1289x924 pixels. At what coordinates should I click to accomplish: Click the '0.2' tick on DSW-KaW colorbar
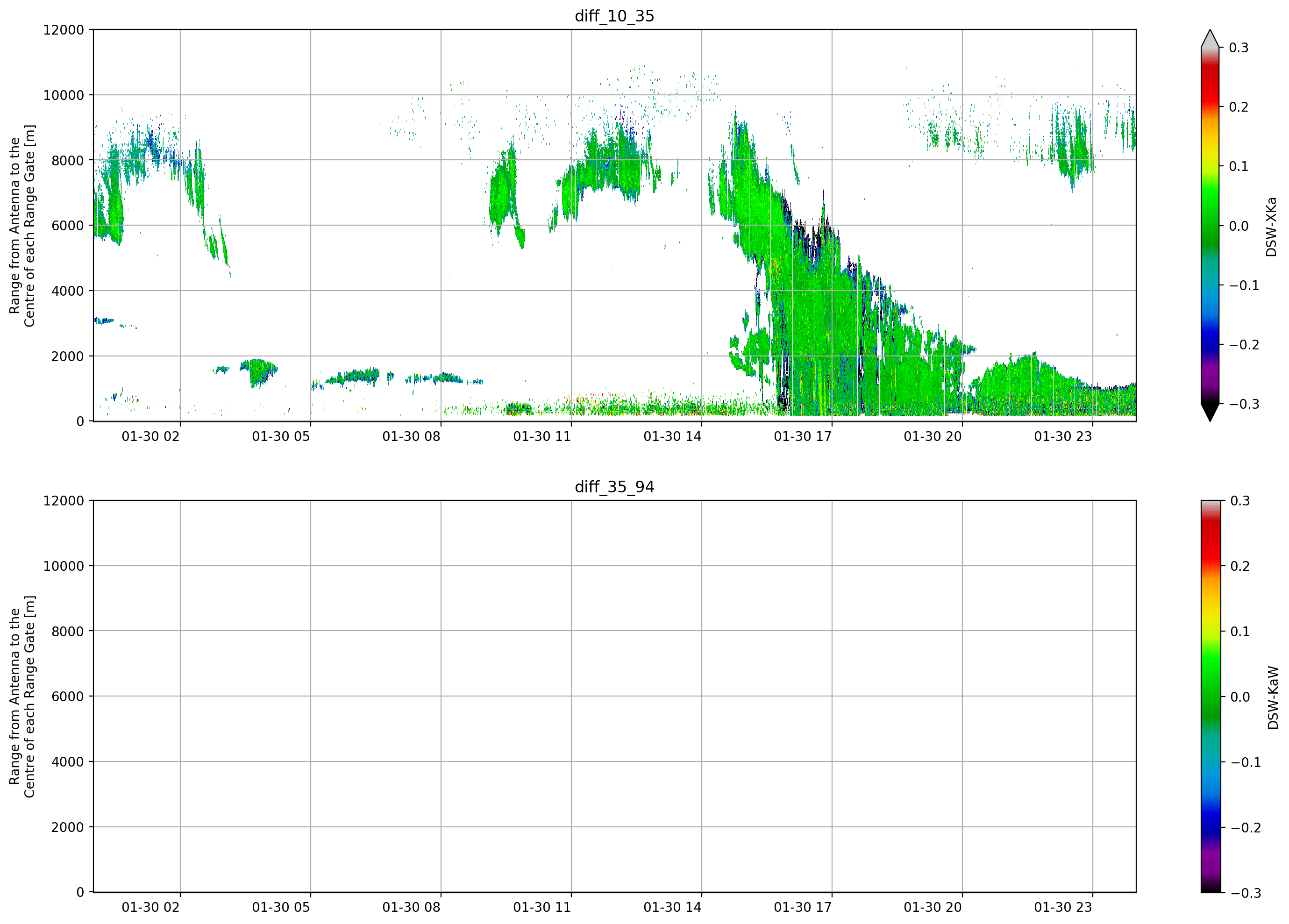[x=1239, y=567]
